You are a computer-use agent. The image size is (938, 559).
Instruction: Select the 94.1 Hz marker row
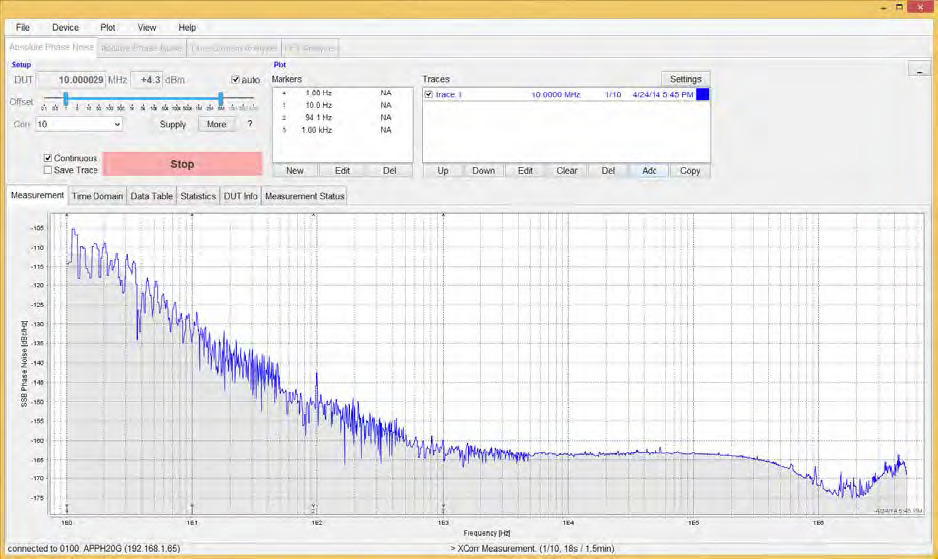[342, 118]
